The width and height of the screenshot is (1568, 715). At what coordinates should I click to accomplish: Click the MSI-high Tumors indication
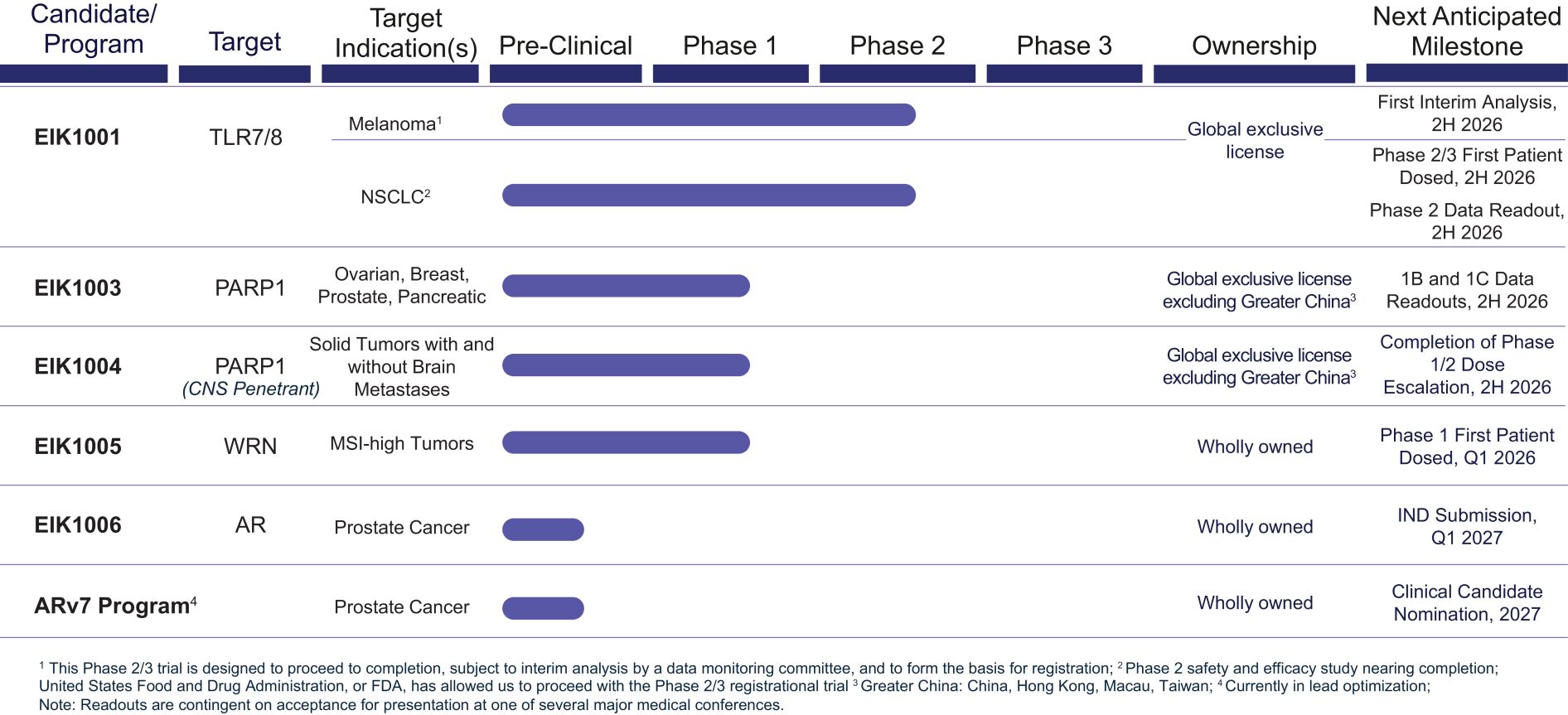[402, 444]
